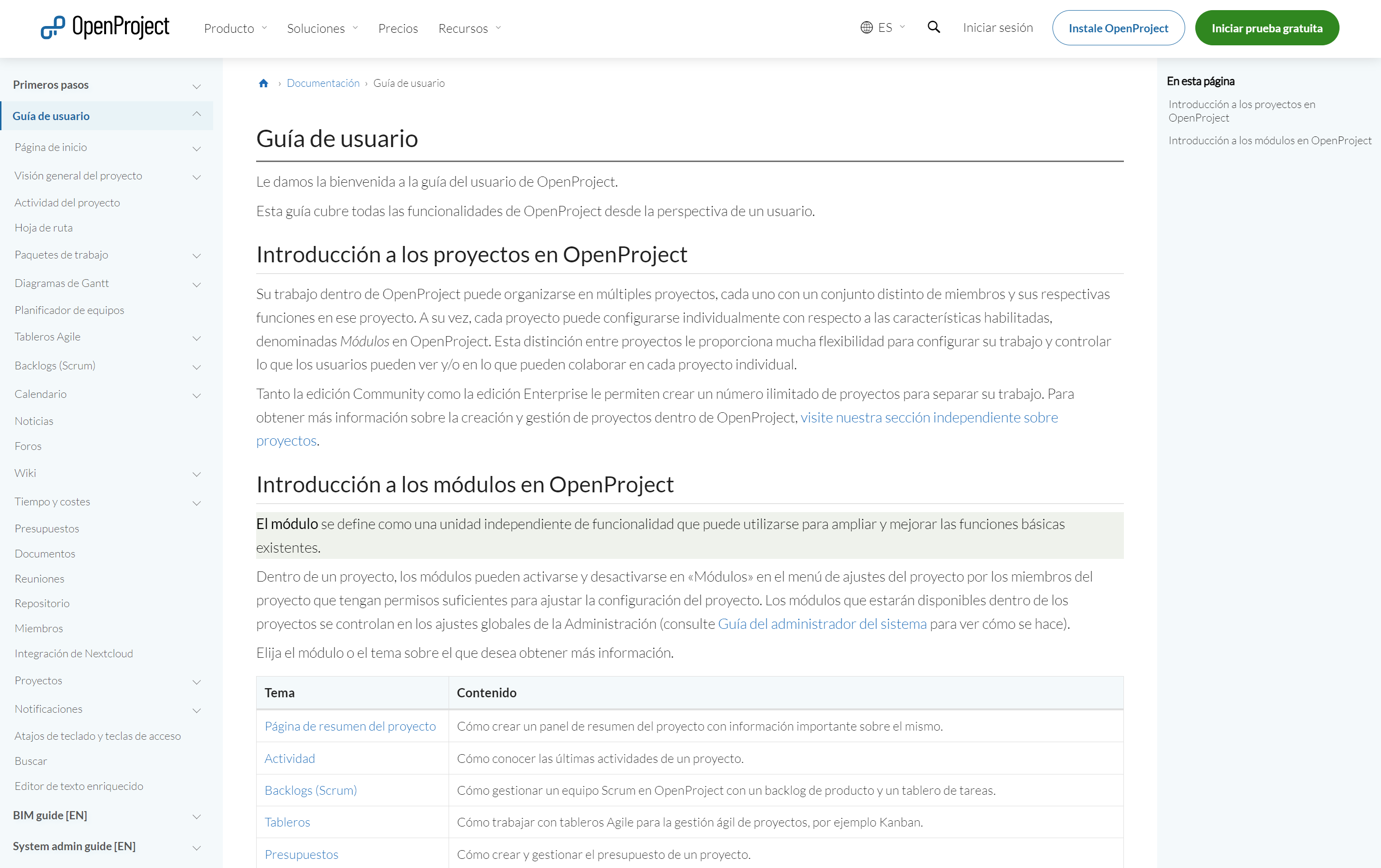The width and height of the screenshot is (1381, 868).
Task: Click the home breadcrumb icon
Action: (264, 83)
